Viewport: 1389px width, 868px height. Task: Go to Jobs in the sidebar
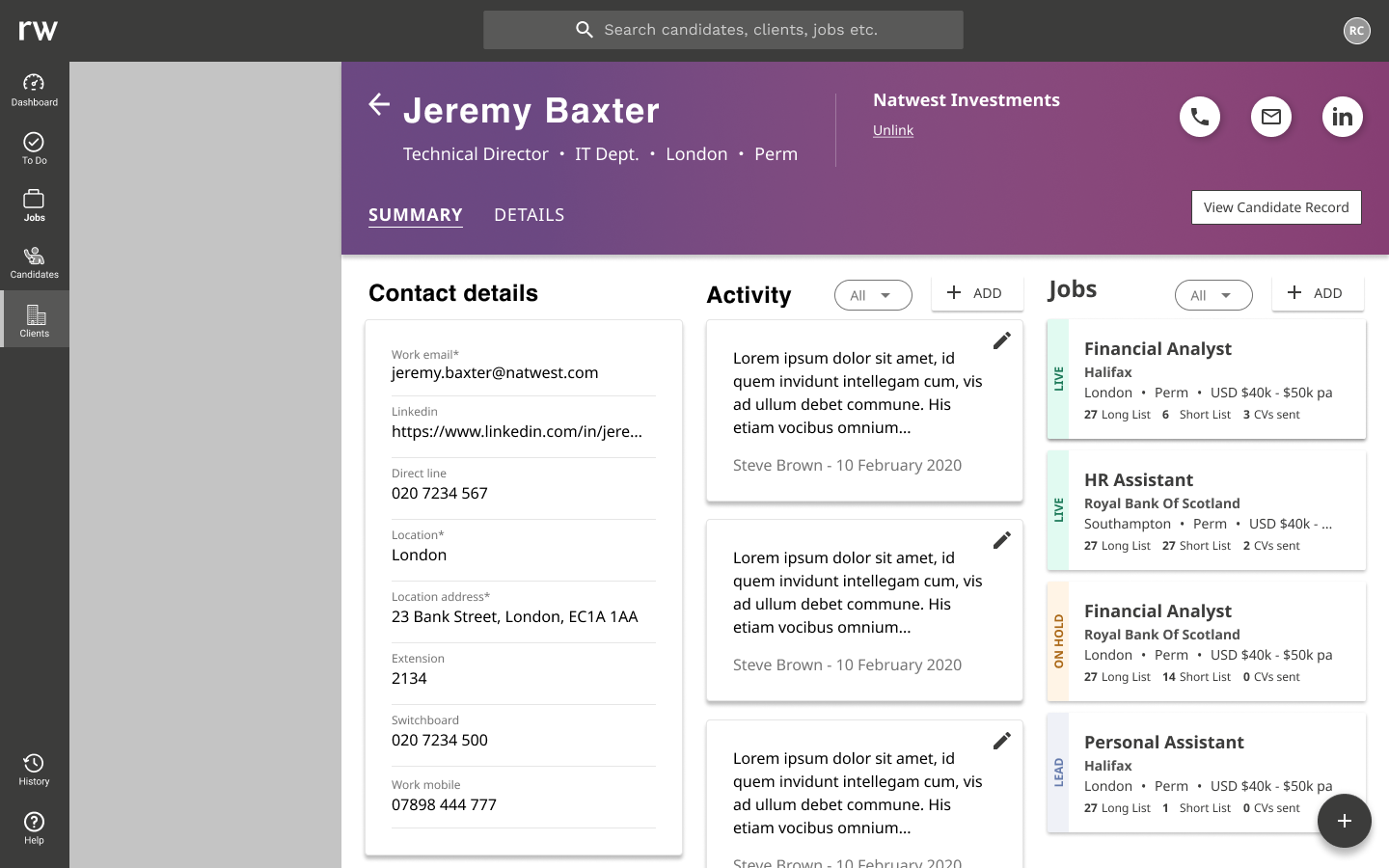point(34,205)
